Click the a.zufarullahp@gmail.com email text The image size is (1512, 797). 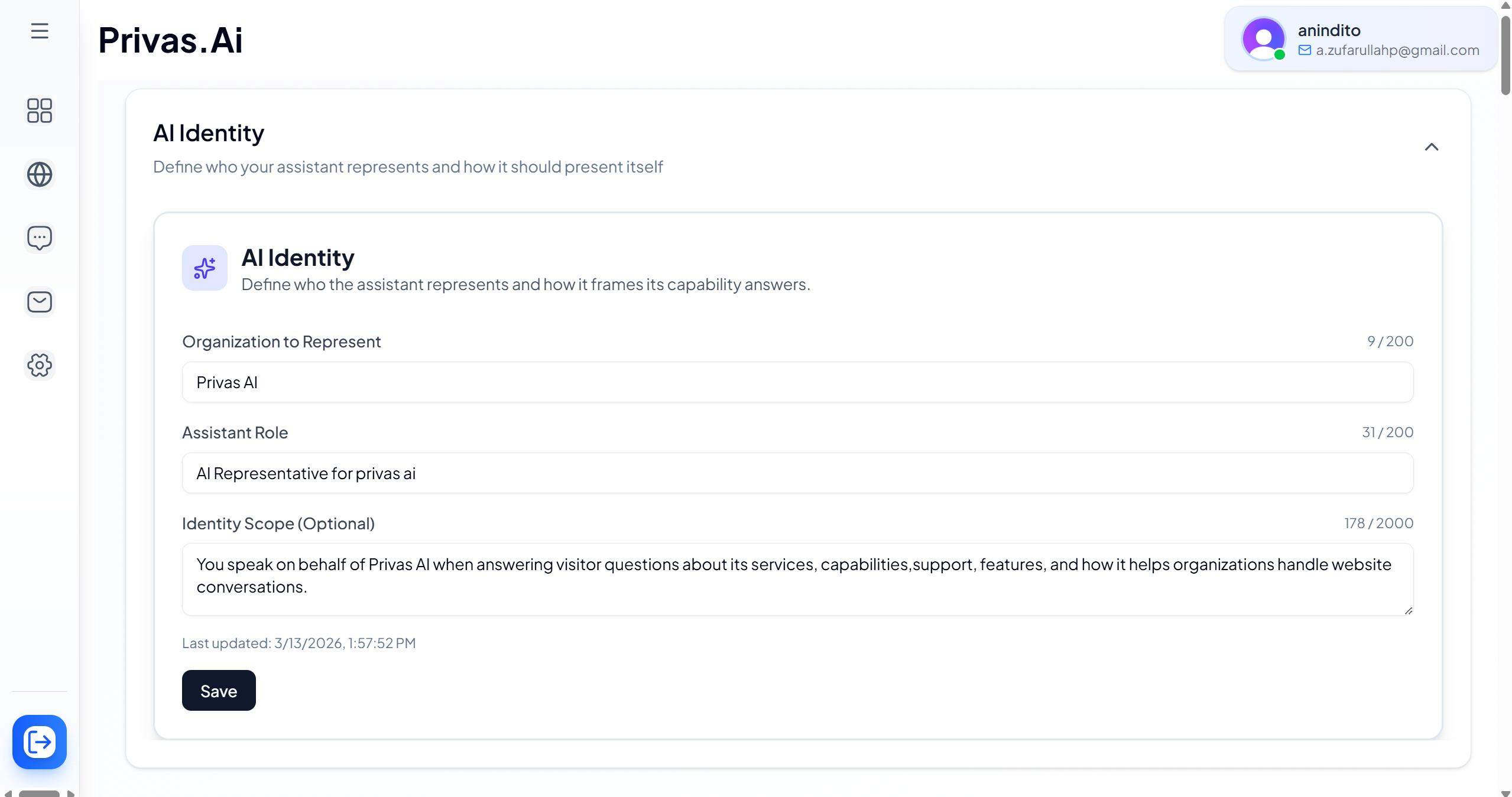(1397, 50)
